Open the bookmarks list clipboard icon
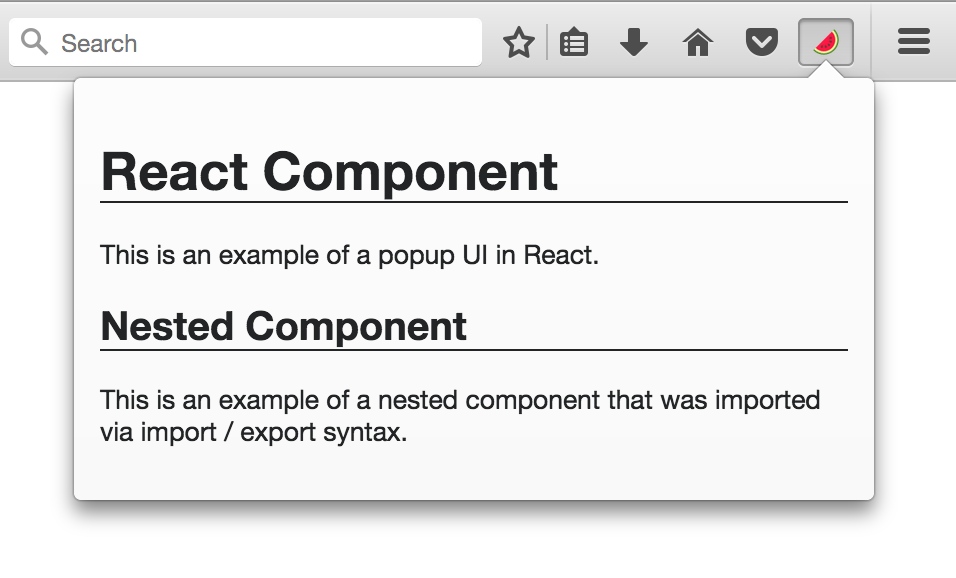The width and height of the screenshot is (956, 578). click(573, 42)
